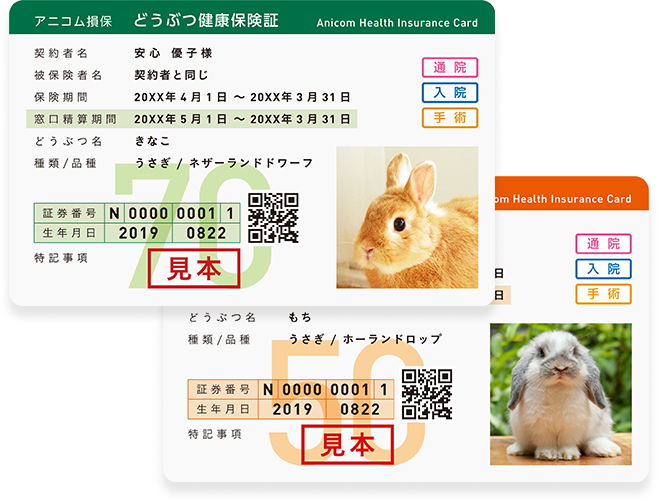Click どうぶつ名 label on orange card
Screen dimensions: 658x502
coord(222,317)
